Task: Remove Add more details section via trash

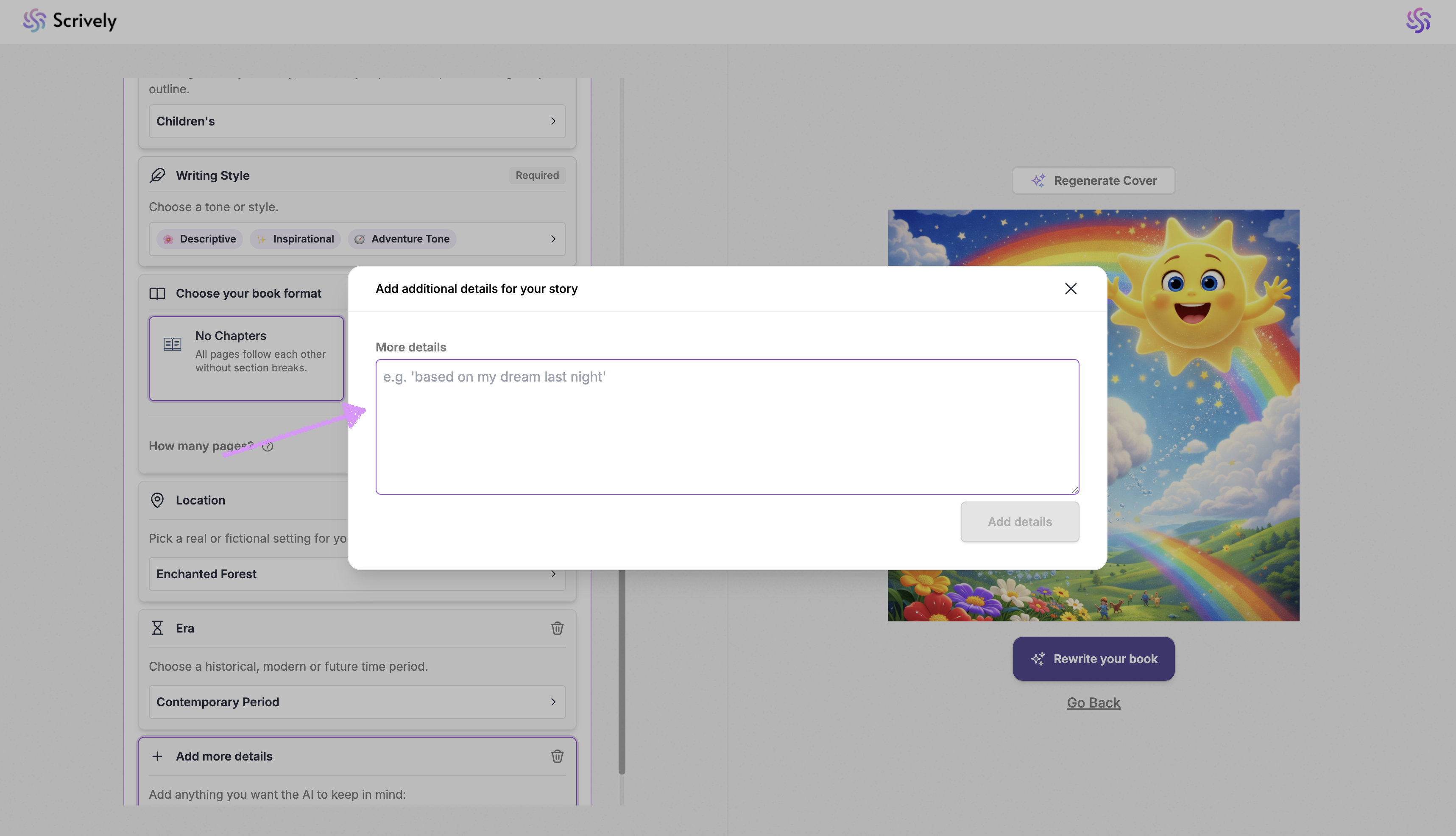Action: [x=557, y=756]
